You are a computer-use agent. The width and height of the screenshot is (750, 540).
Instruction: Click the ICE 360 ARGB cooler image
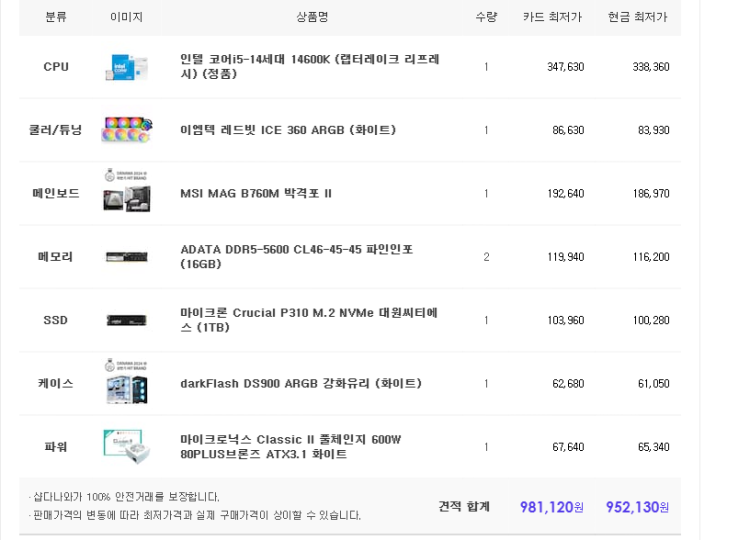(126, 130)
